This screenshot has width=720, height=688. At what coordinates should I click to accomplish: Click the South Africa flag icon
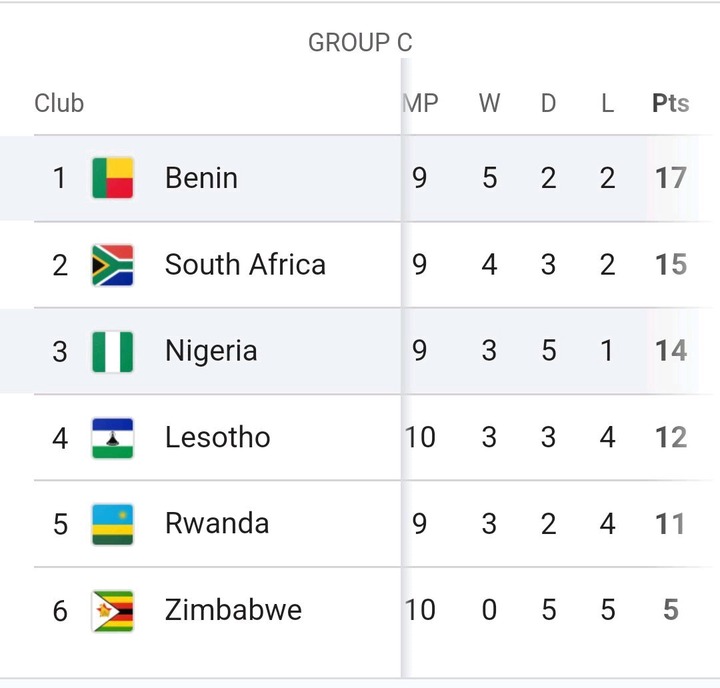click(x=112, y=265)
